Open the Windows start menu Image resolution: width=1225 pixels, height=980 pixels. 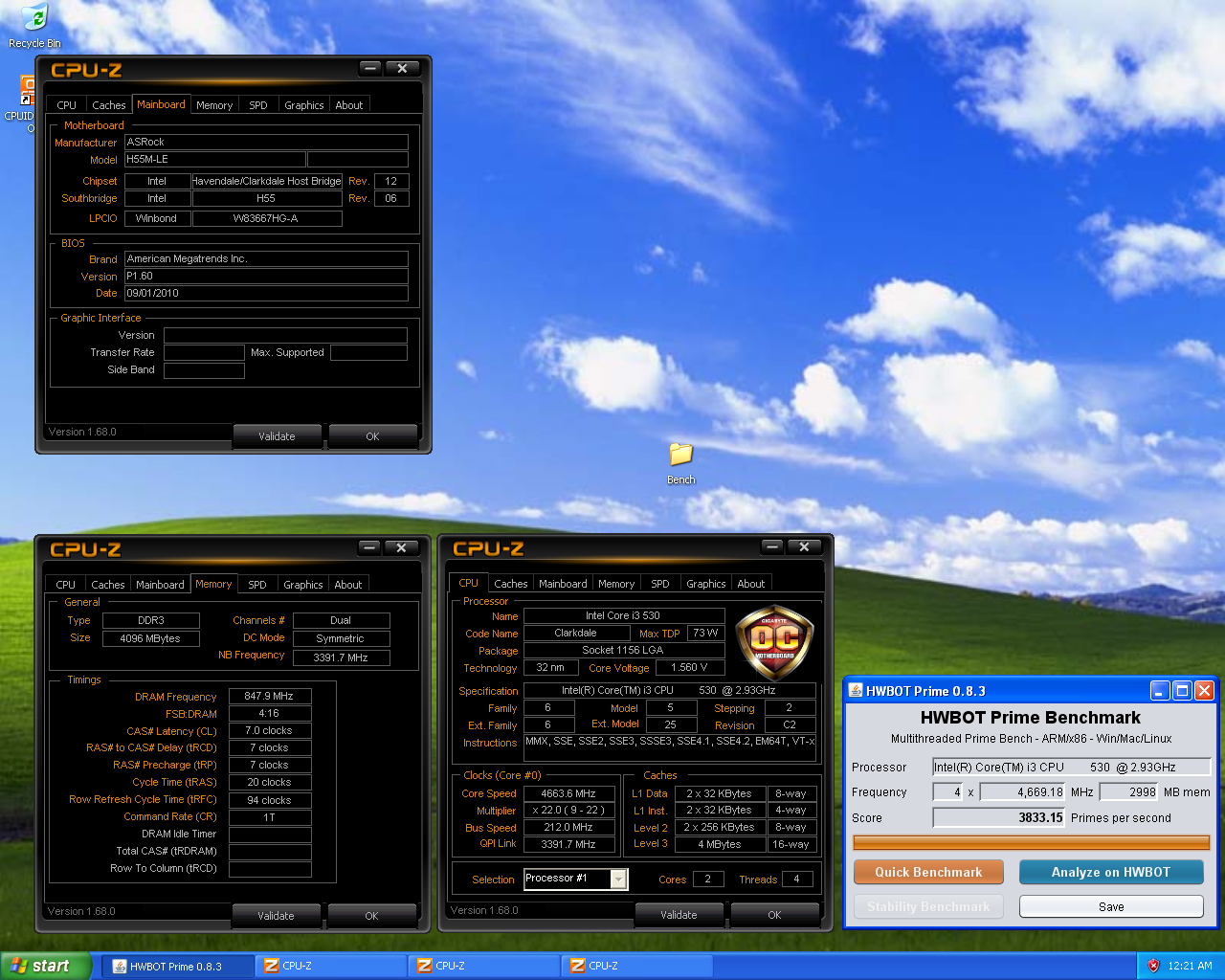(x=46, y=966)
